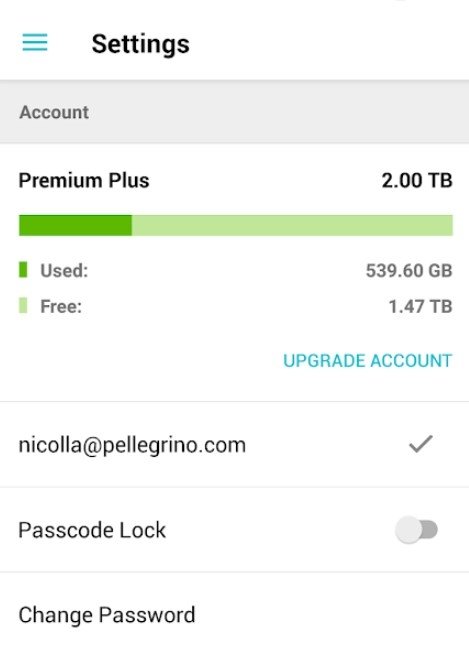Tap the Settings page title

pyautogui.click(x=141, y=44)
